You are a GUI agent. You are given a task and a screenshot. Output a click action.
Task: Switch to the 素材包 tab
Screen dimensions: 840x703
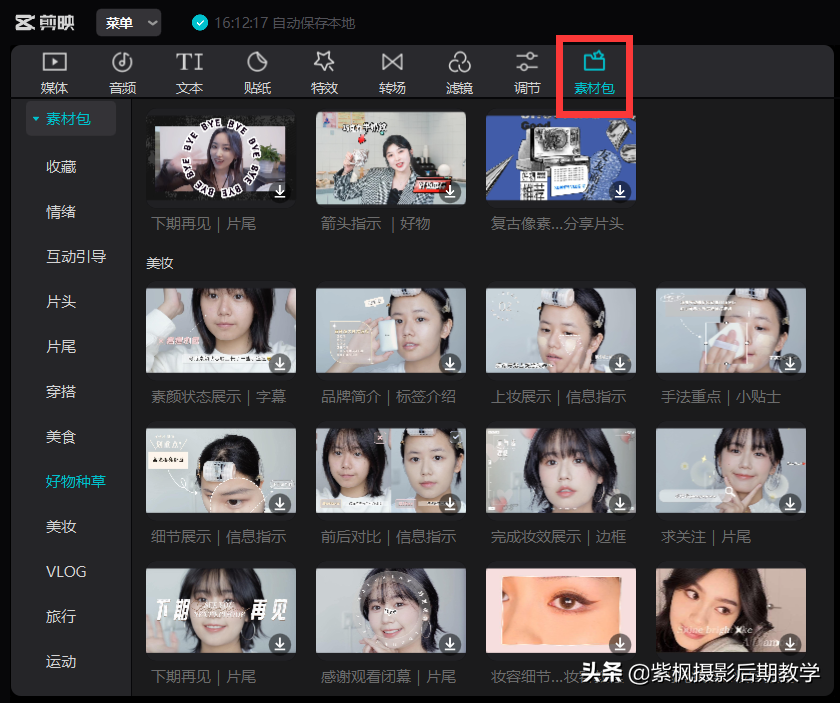[594, 72]
